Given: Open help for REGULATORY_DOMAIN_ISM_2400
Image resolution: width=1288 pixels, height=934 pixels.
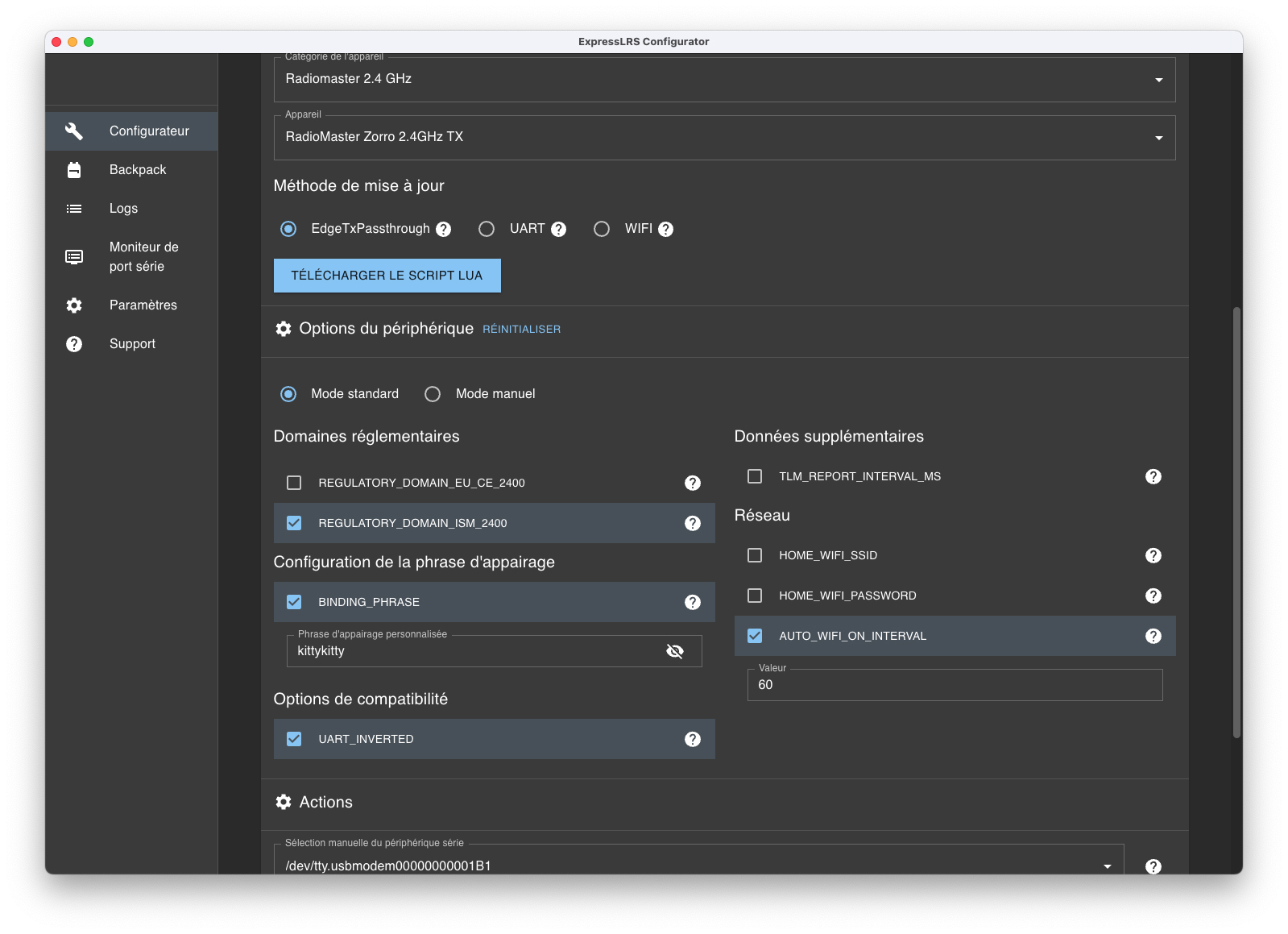Looking at the screenshot, I should [x=693, y=523].
